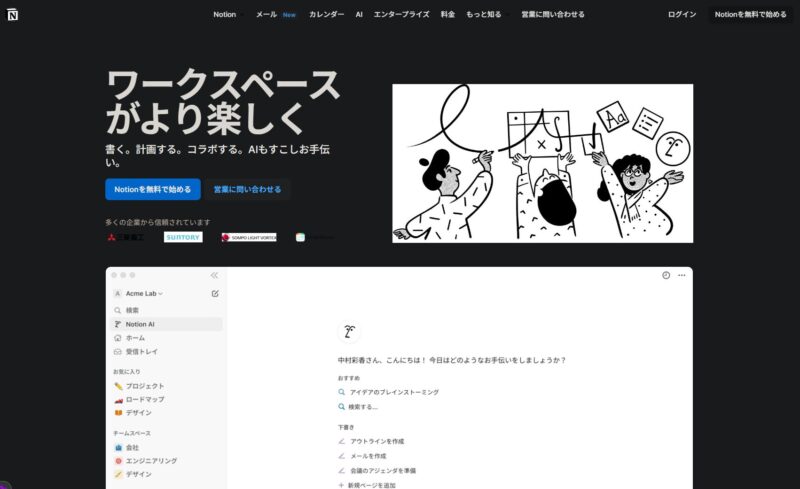Image resolution: width=800 pixels, height=489 pixels.
Task: Click the clock history icon in preview window
Action: 666,275
